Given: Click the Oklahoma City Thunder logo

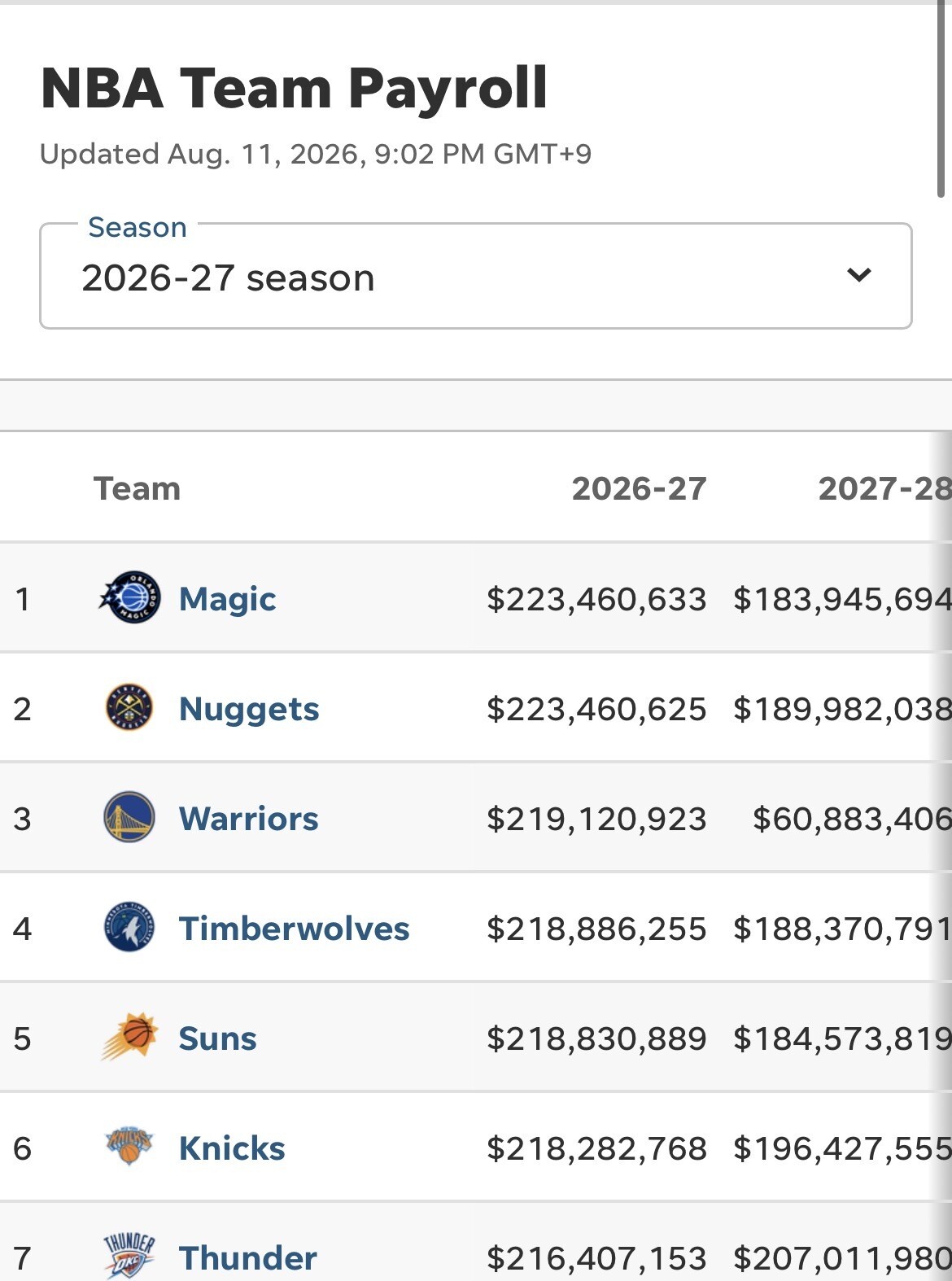Looking at the screenshot, I should (x=129, y=1256).
